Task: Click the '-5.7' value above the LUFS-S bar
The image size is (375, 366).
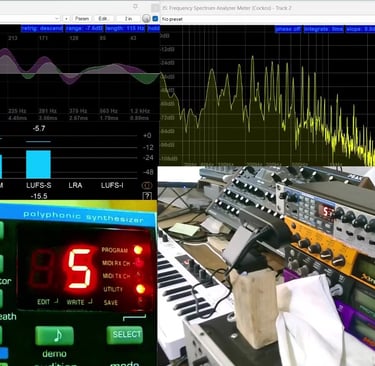Action: (x=39, y=129)
